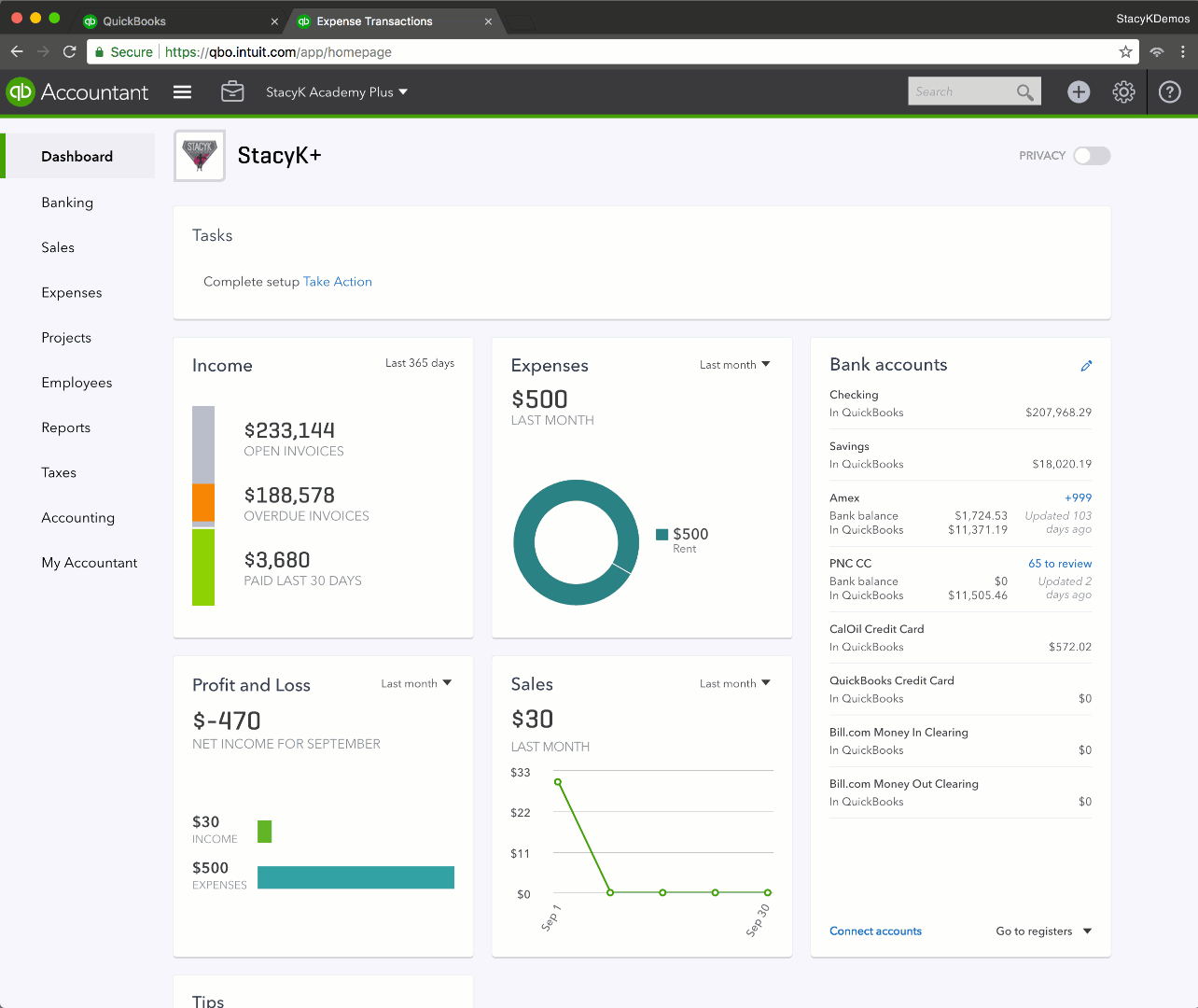Bookmark page with star icon
The width and height of the screenshot is (1198, 1008).
pos(1125,52)
